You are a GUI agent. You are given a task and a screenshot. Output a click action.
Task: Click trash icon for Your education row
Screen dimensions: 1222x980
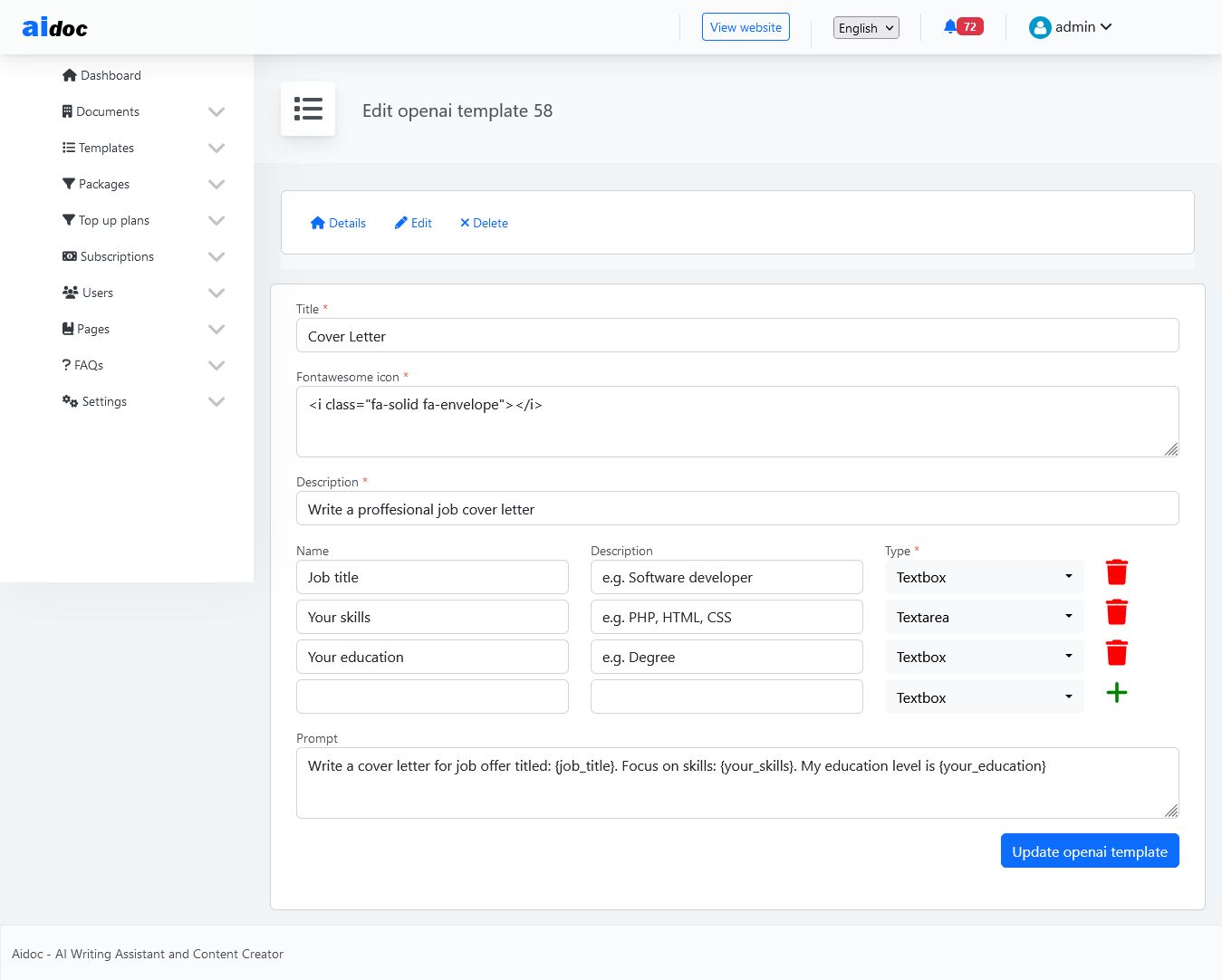pyautogui.click(x=1116, y=653)
